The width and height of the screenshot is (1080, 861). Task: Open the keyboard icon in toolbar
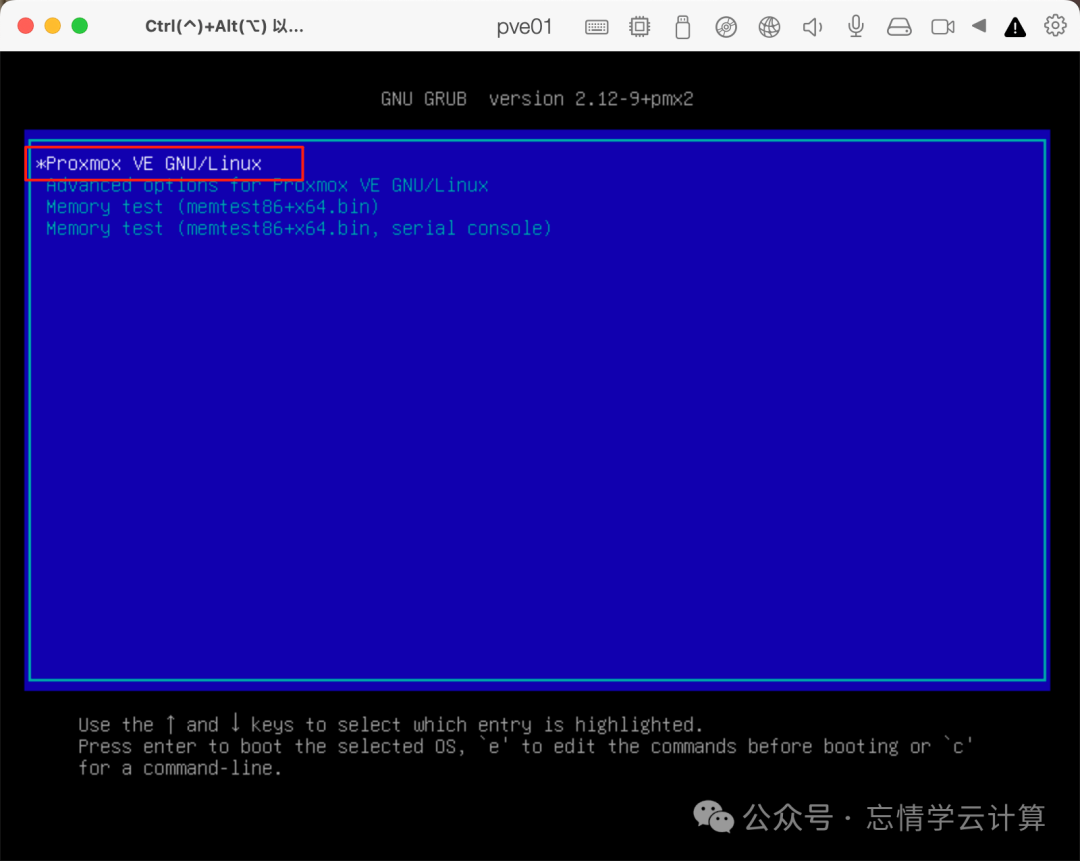596,27
